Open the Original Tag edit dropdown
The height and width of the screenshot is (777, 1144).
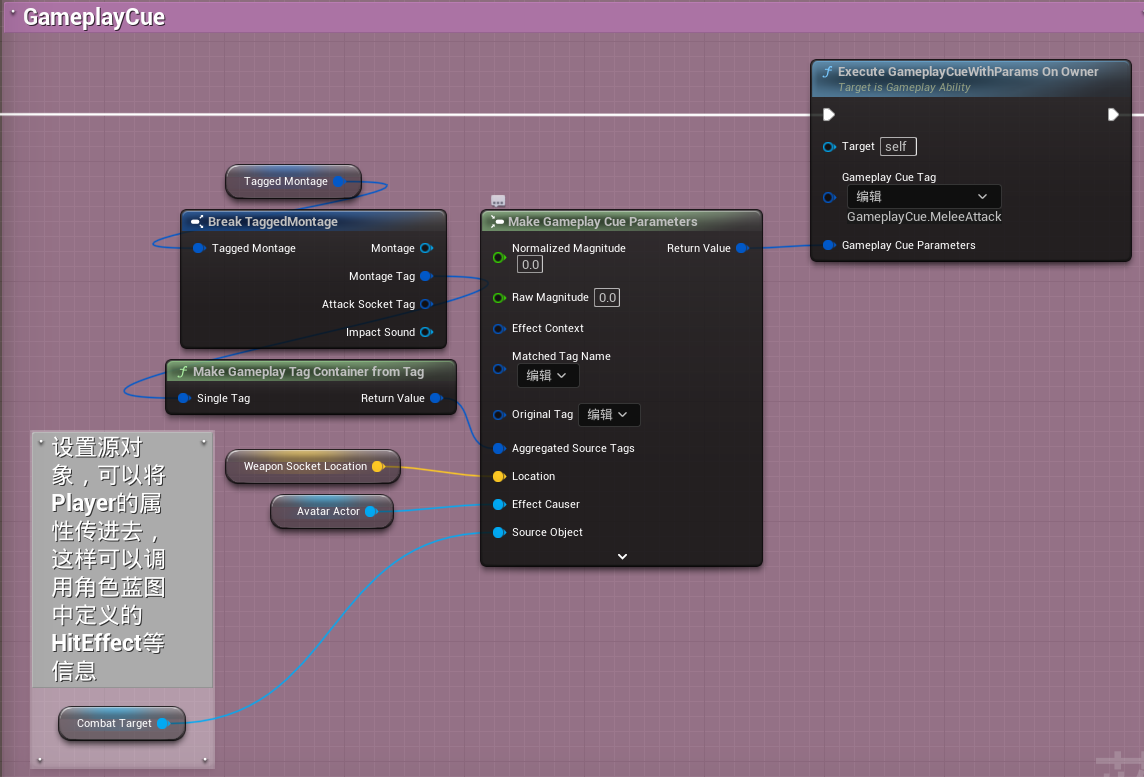click(x=609, y=414)
